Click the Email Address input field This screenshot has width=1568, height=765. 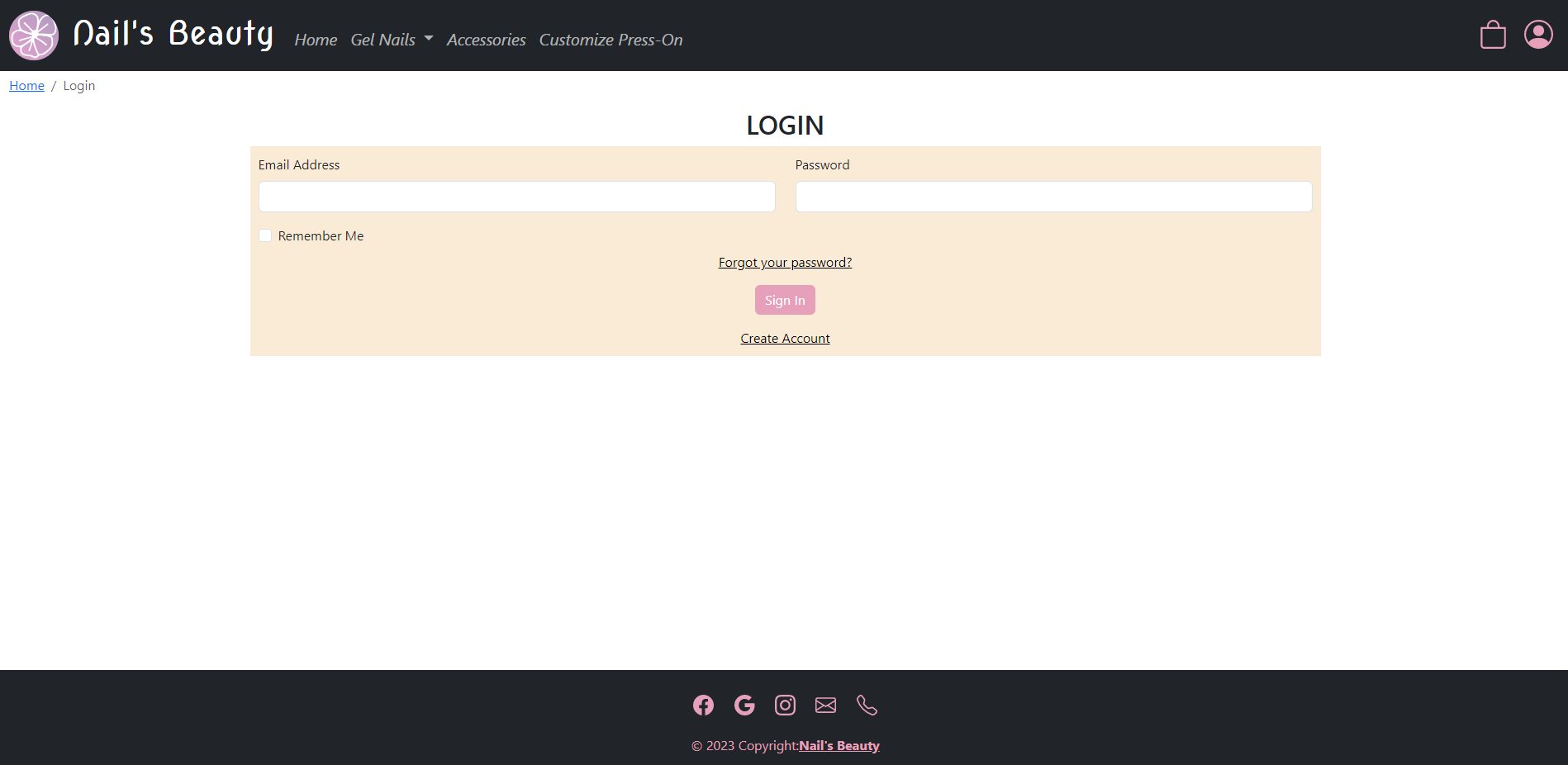tap(516, 197)
